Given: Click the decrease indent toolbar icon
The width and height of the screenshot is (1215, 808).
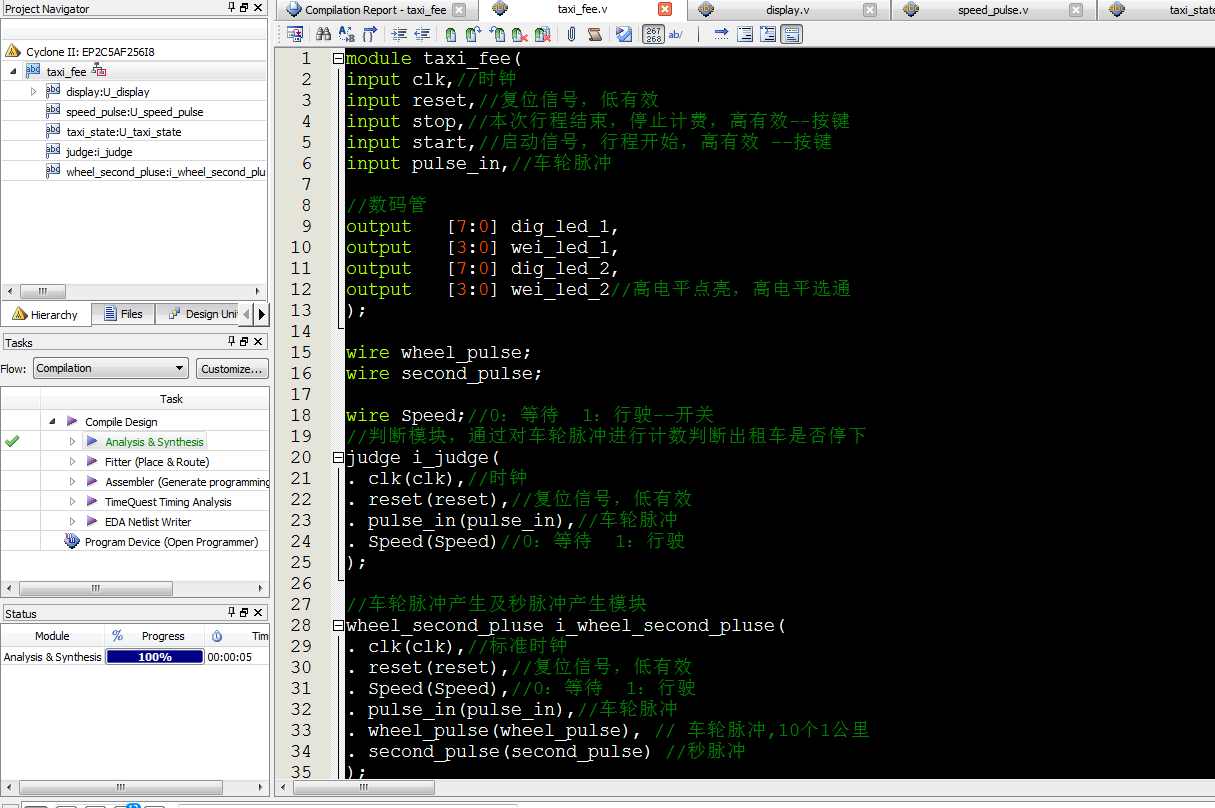Looking at the screenshot, I should pos(423,34).
